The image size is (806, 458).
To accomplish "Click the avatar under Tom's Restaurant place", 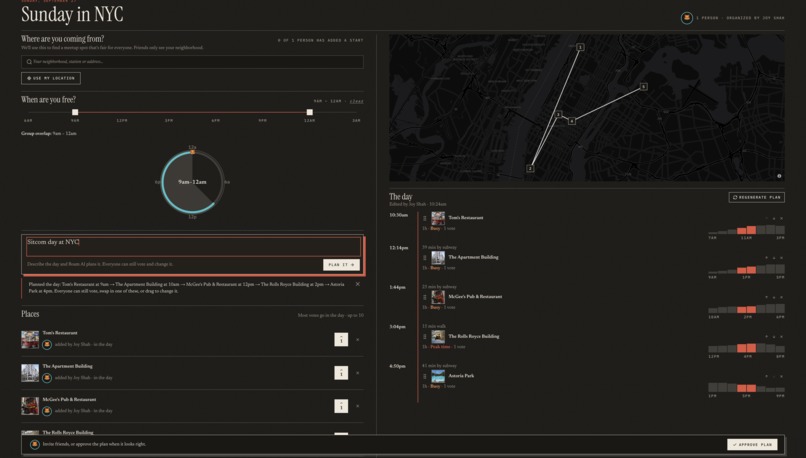I will [x=47, y=344].
